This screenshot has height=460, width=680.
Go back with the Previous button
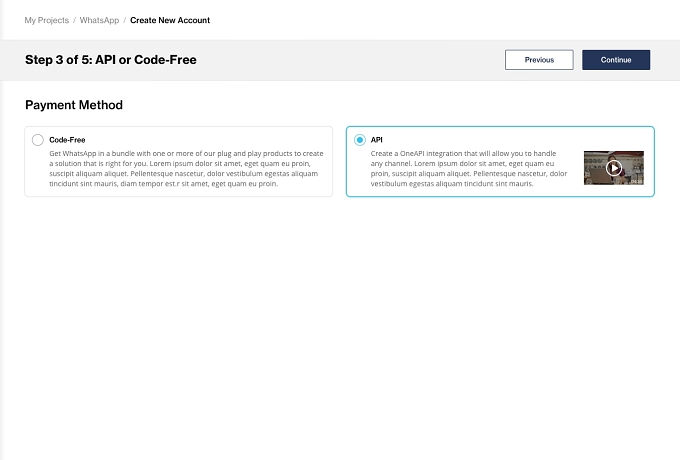[x=539, y=60]
